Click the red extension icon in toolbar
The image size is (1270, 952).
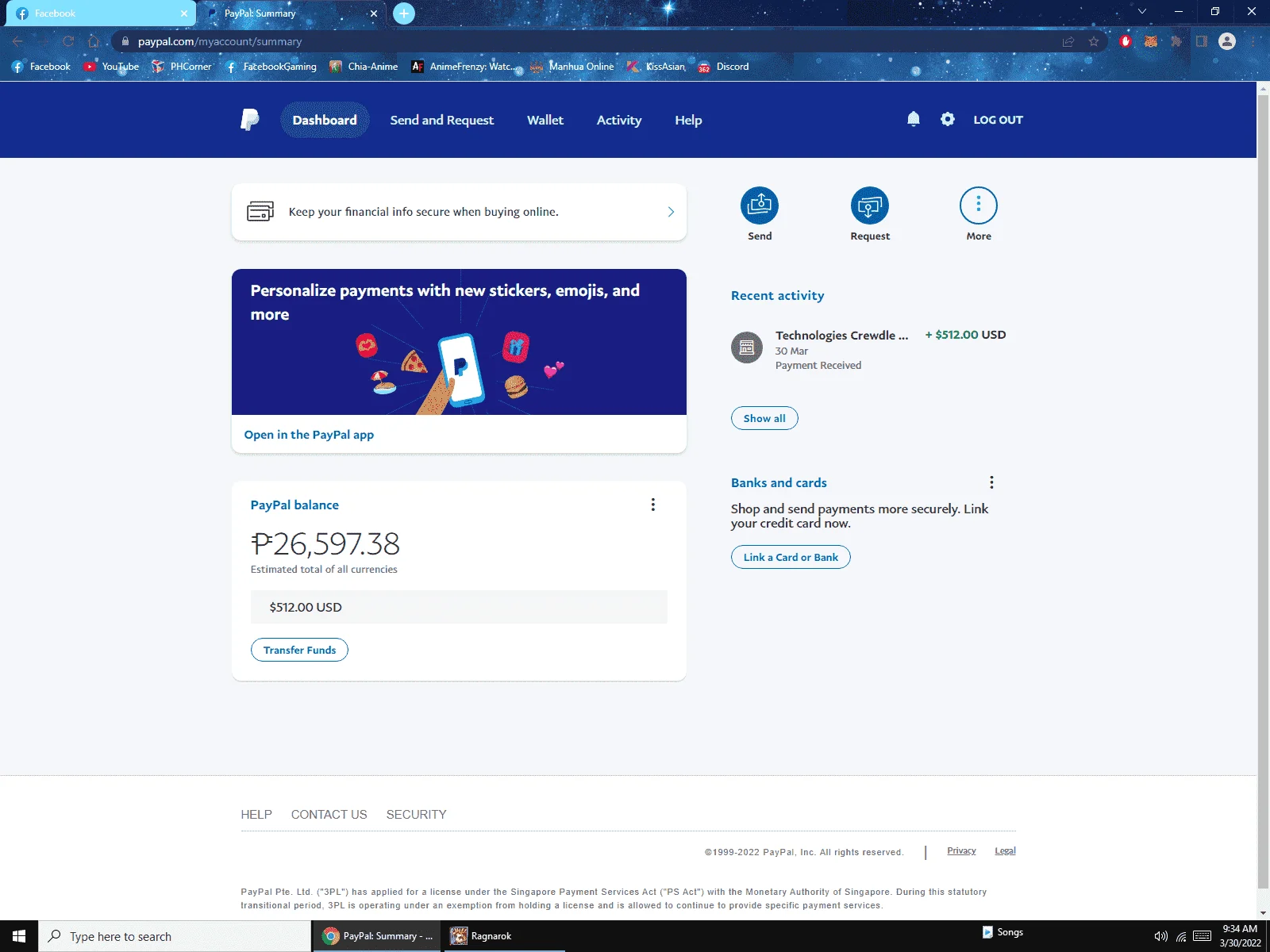(x=1126, y=41)
